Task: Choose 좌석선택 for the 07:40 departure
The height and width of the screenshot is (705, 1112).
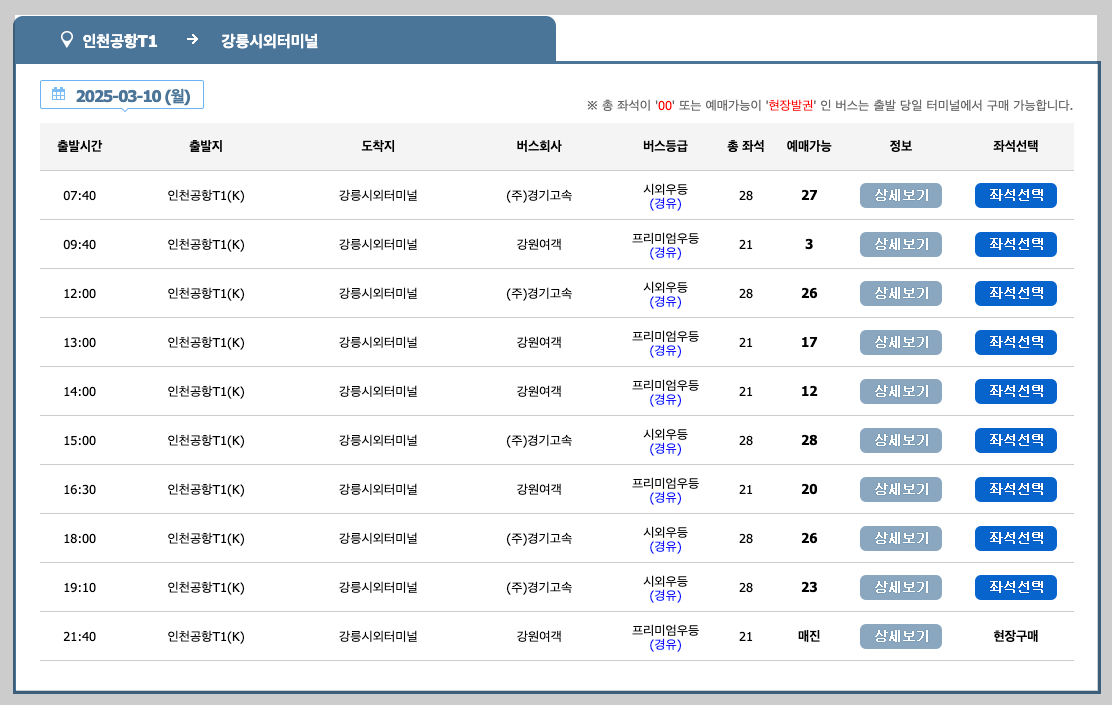Action: point(1016,195)
